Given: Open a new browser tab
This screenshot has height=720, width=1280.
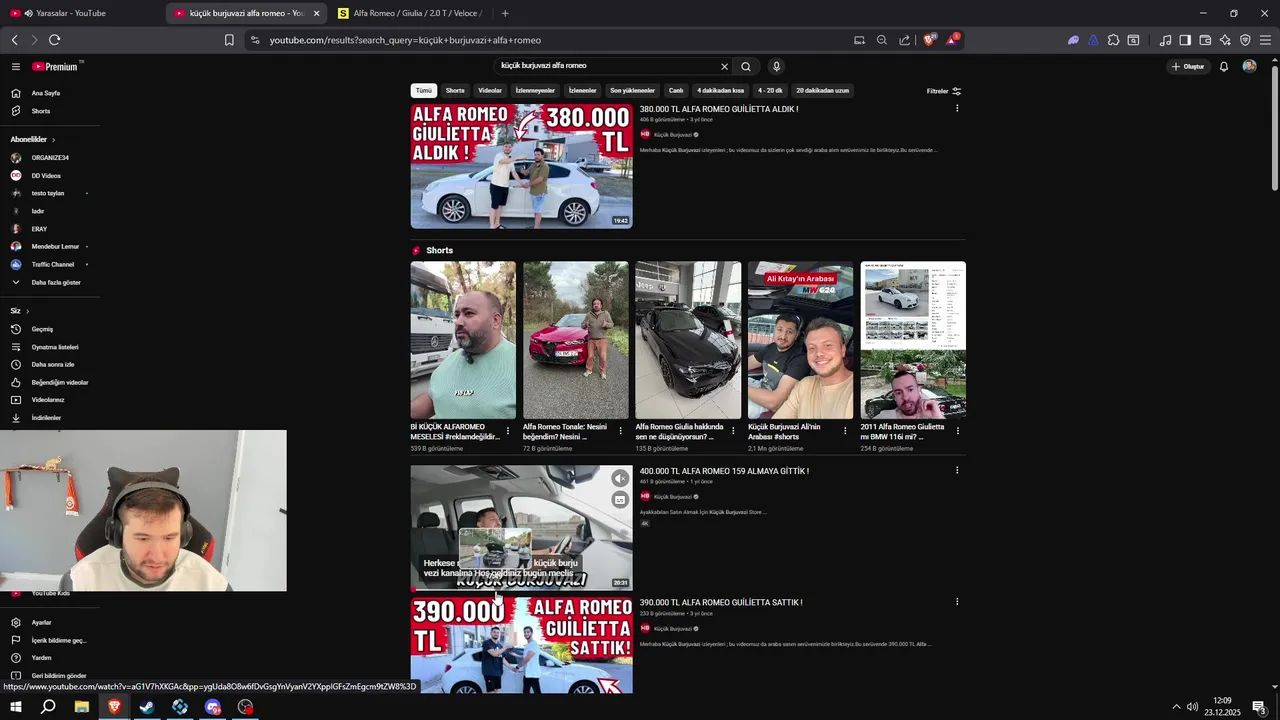Looking at the screenshot, I should coord(505,13).
